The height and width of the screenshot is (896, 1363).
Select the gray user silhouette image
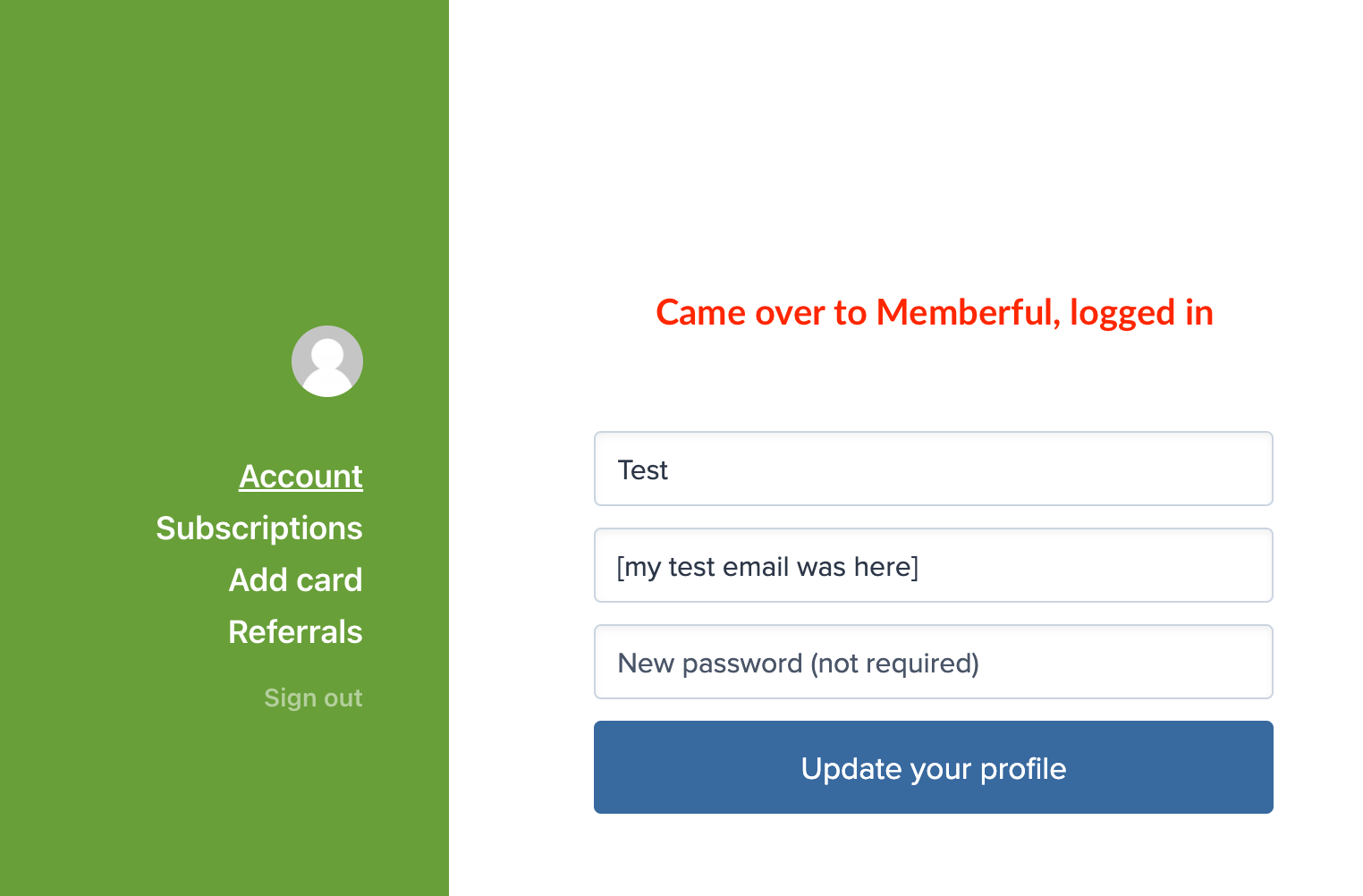pos(327,361)
